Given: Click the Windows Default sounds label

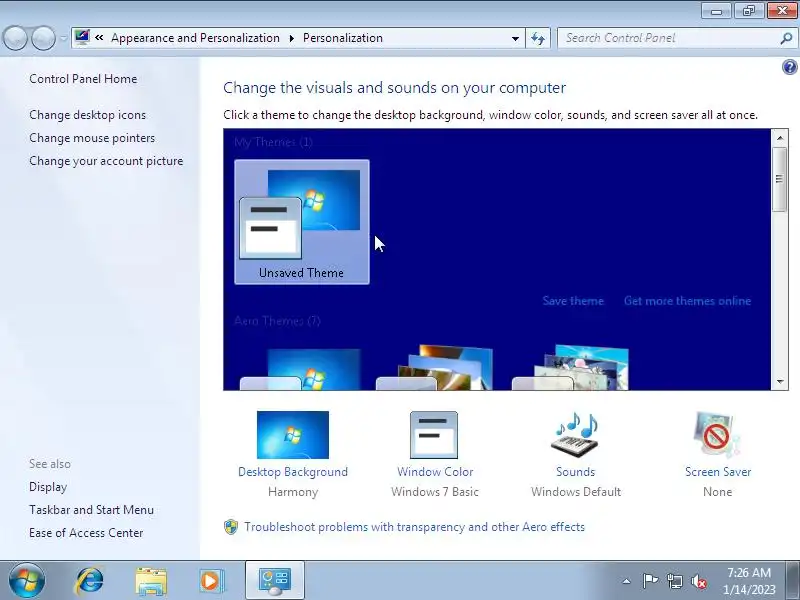Looking at the screenshot, I should [x=576, y=492].
